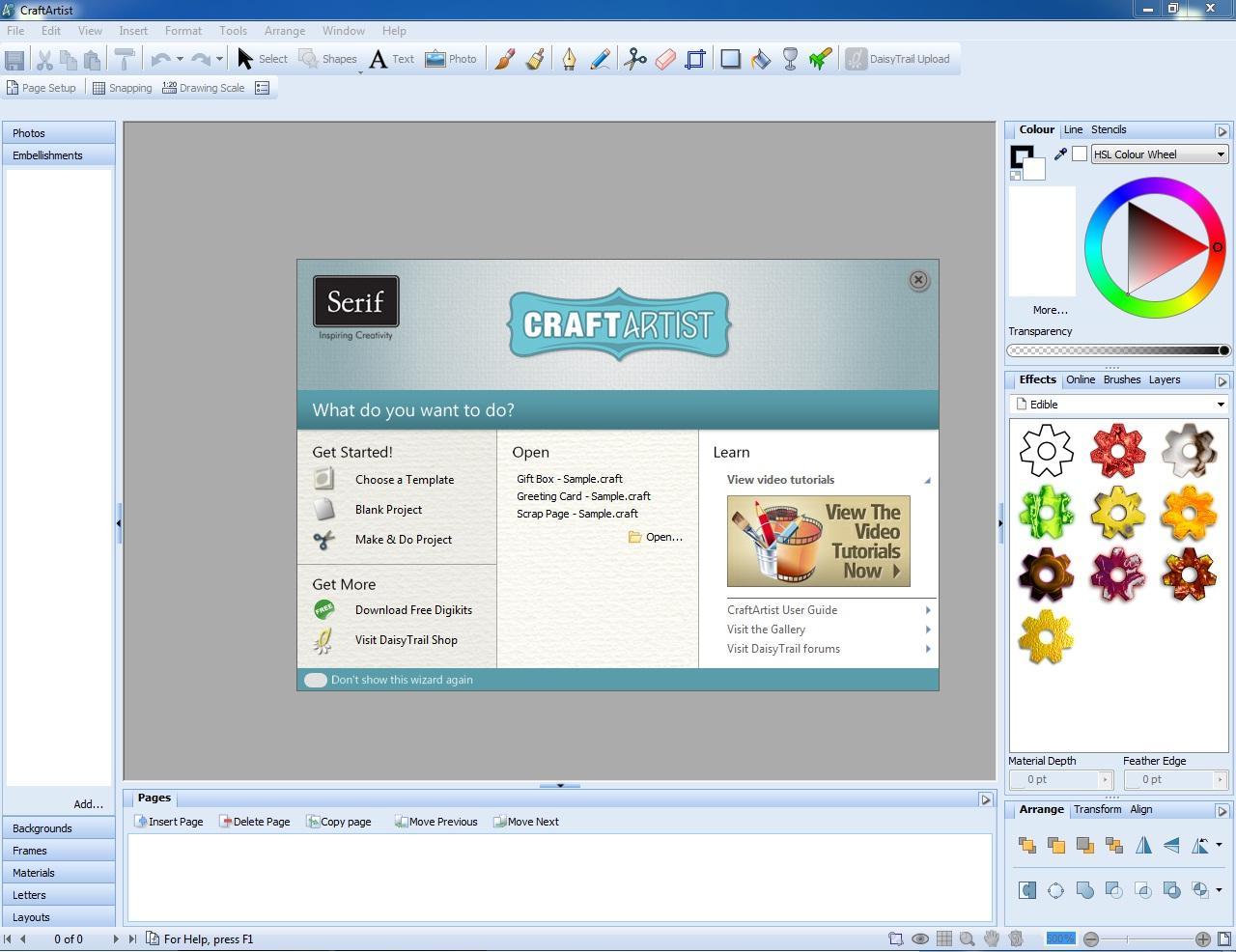
Task: Open the Shapes flyout arrow
Action: coord(360,71)
